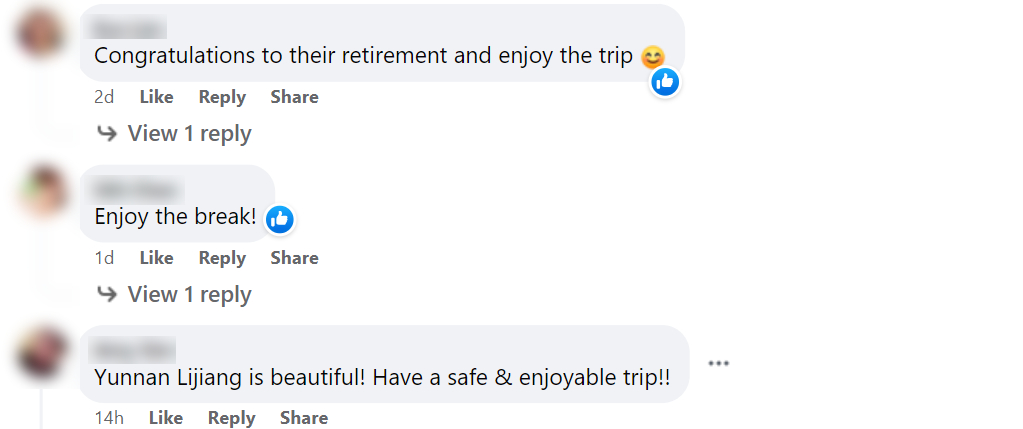Open the three-dot menu beside the Yunnan Lijiang comment
This screenshot has height=429, width=1023.
pyautogui.click(x=718, y=363)
